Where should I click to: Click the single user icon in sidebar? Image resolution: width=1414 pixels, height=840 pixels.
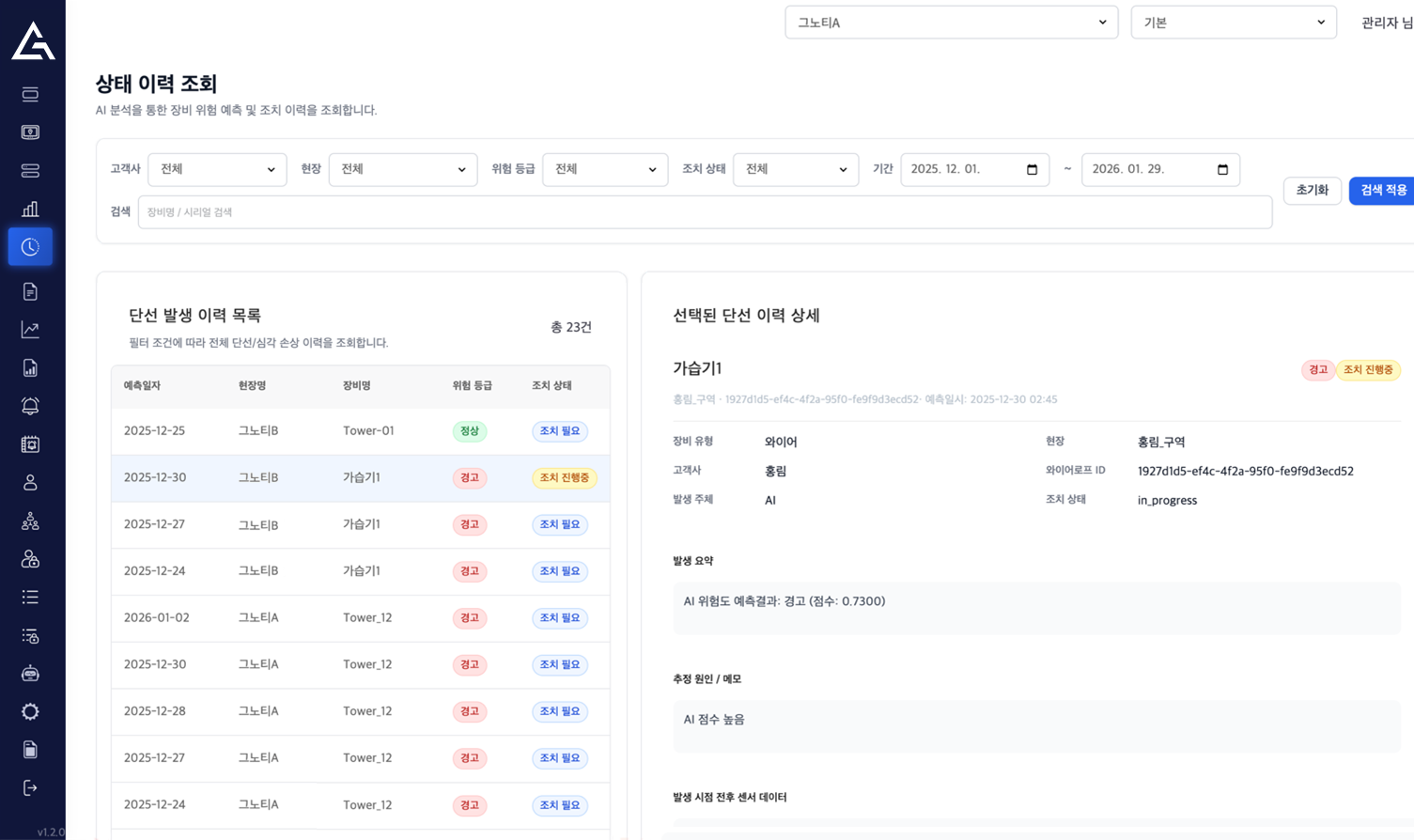(x=30, y=482)
